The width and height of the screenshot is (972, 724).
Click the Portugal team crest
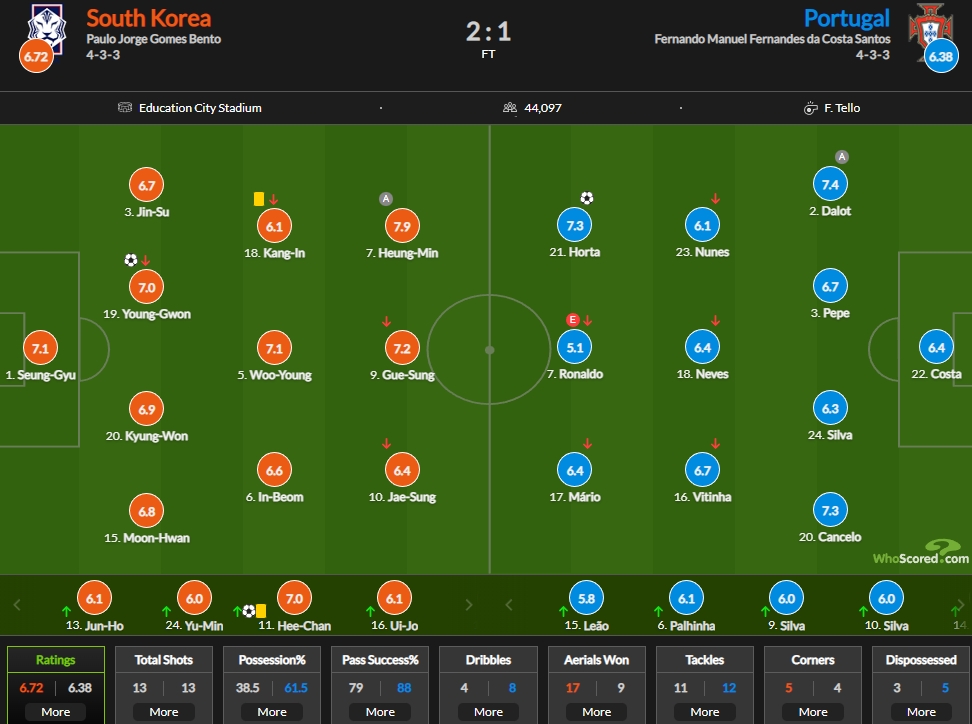point(929,26)
